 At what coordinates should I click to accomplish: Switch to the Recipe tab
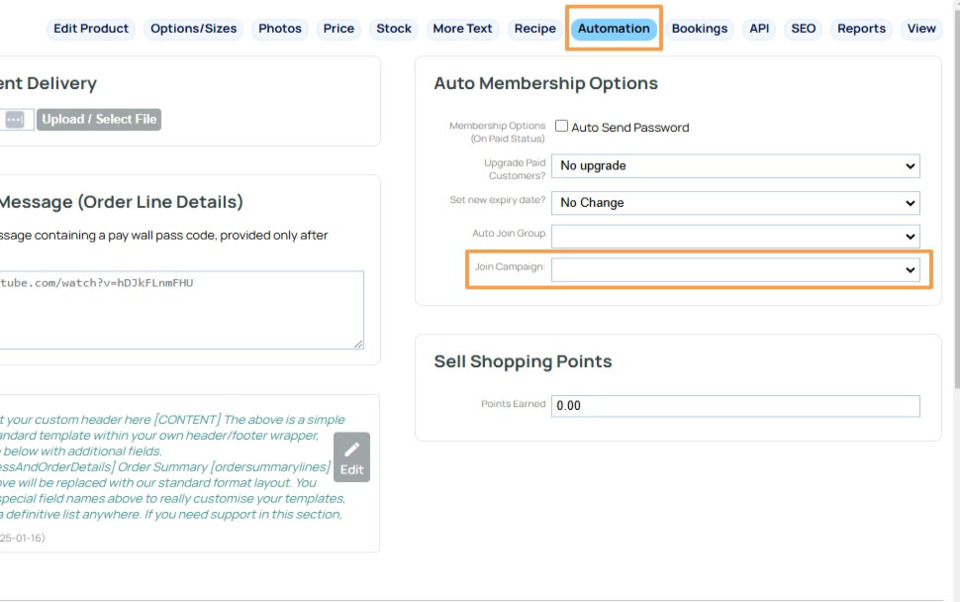click(535, 29)
